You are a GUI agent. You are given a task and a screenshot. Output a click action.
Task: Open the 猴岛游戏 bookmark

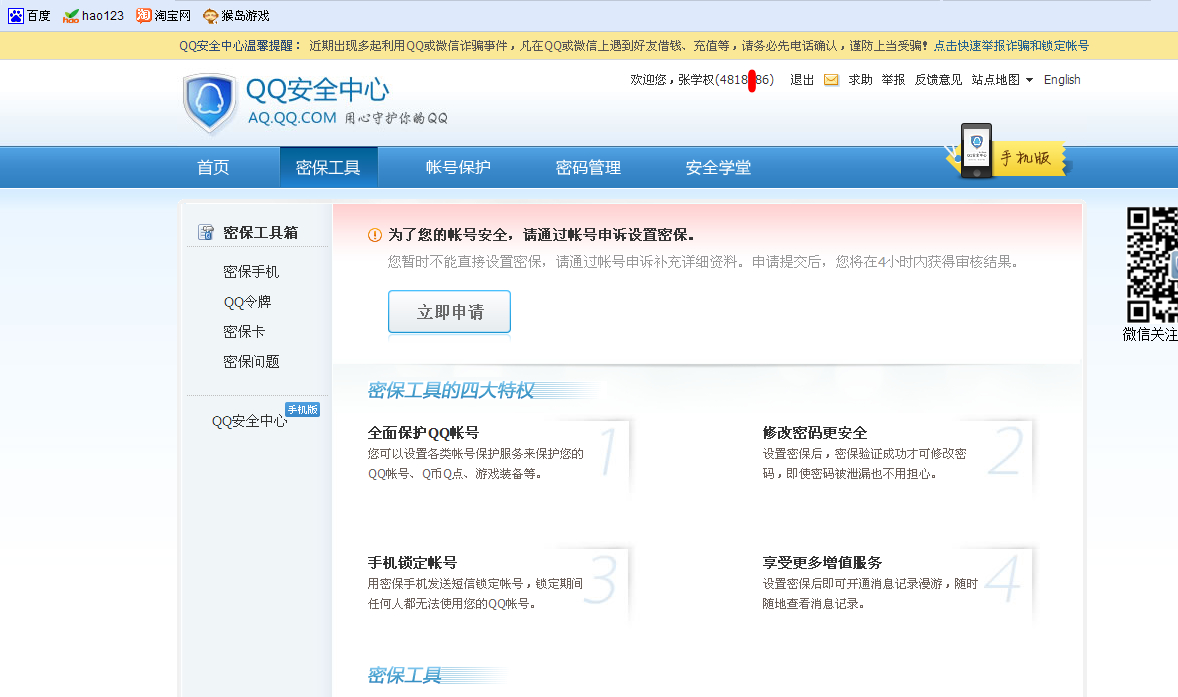(236, 16)
